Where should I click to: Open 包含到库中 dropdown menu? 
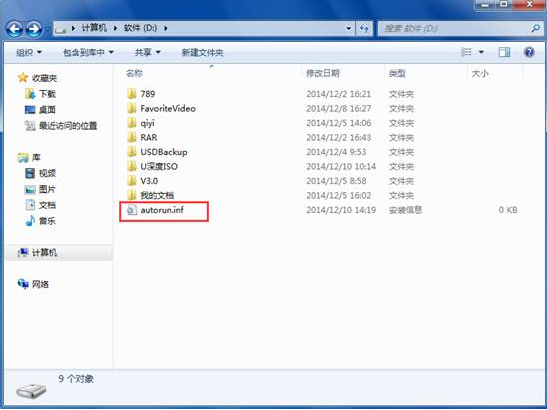(88, 53)
